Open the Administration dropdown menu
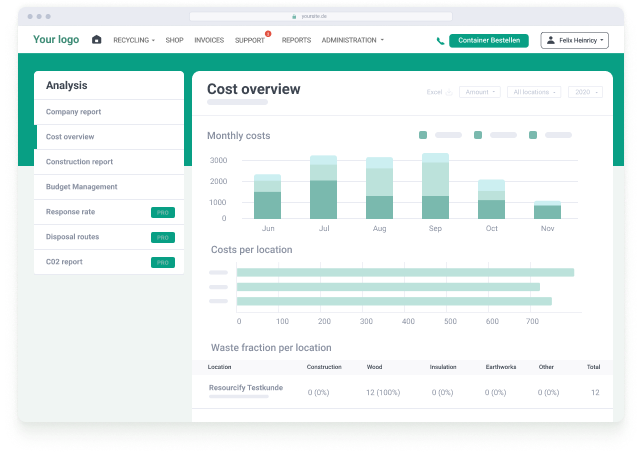This screenshot has height=456, width=642. click(353, 40)
